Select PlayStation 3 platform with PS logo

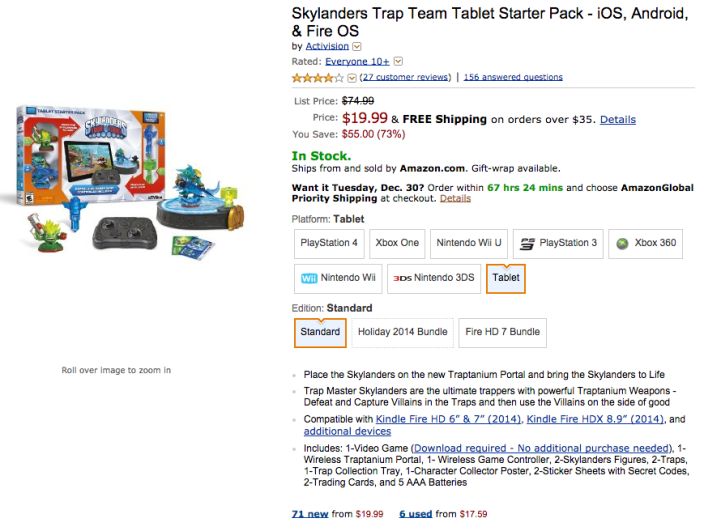click(558, 243)
